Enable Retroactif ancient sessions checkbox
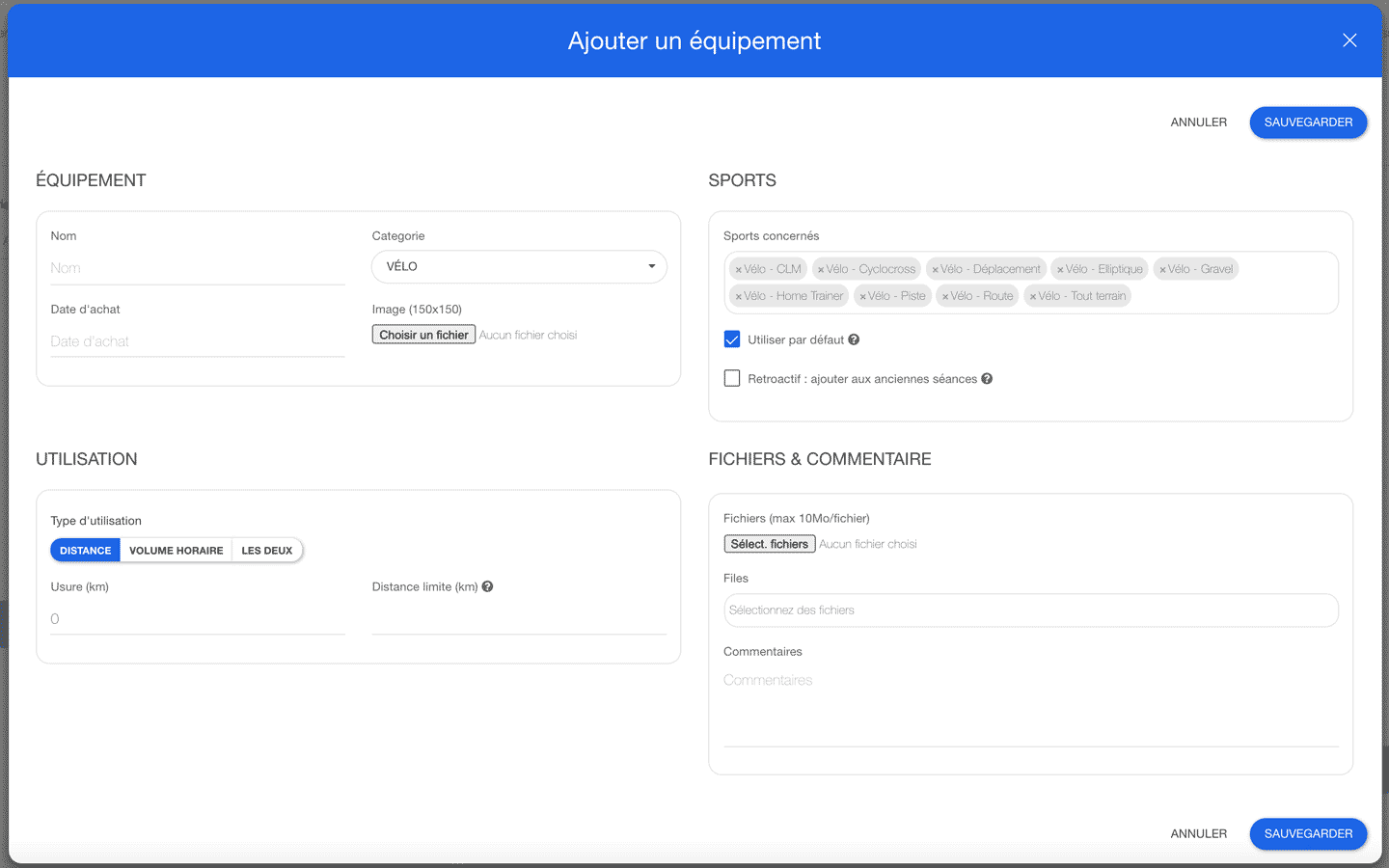The height and width of the screenshot is (868, 1389). (x=732, y=379)
